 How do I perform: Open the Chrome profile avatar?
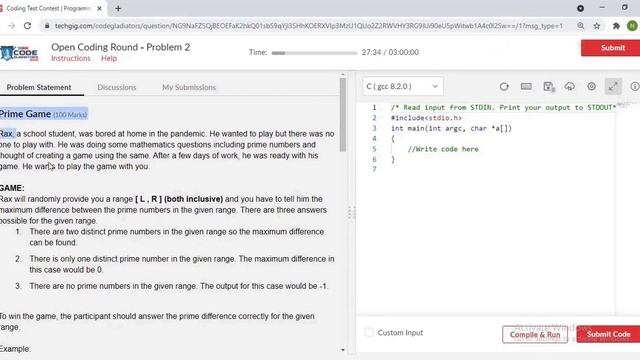pos(632,26)
